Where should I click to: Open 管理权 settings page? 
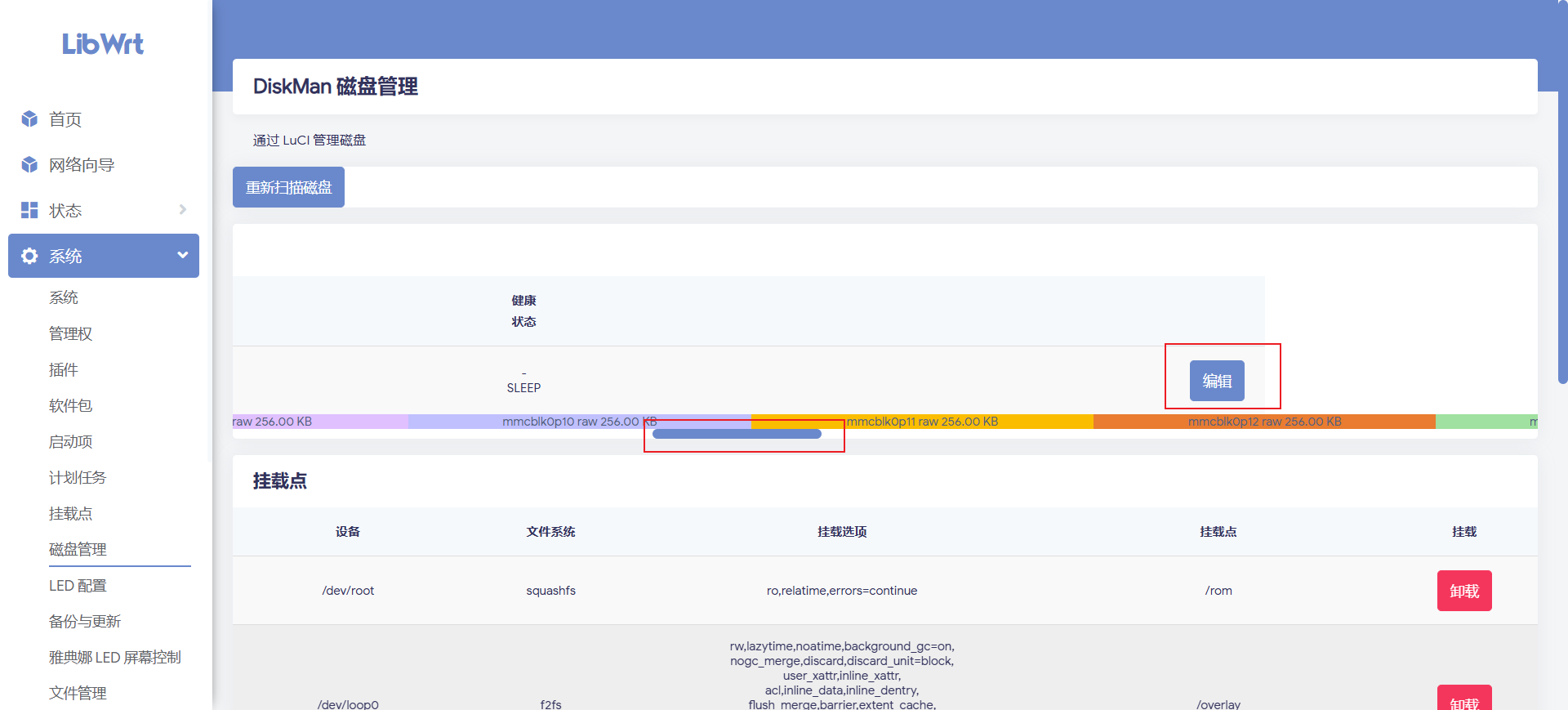[71, 333]
